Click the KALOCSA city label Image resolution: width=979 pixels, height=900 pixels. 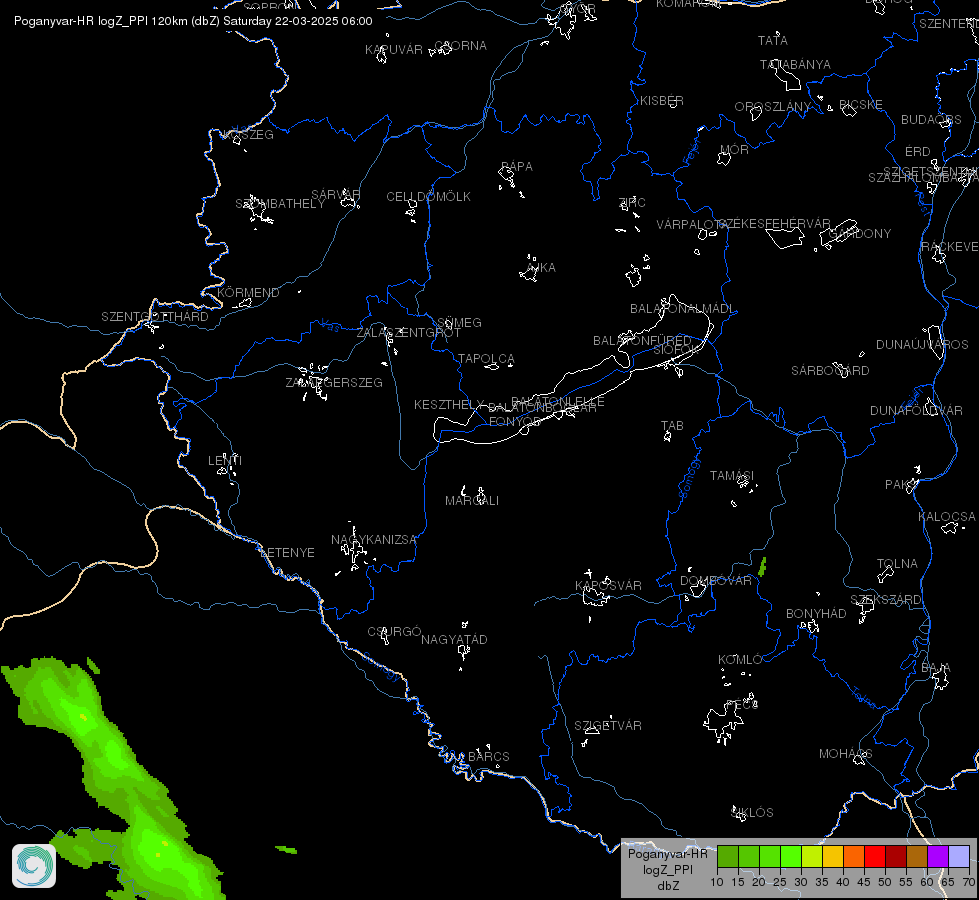(947, 517)
